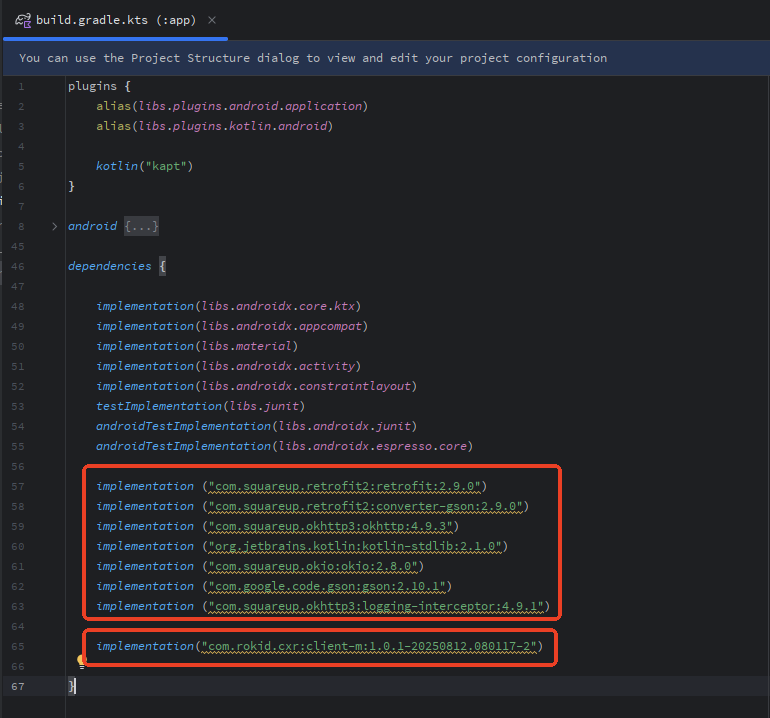Image resolution: width=770 pixels, height=718 pixels.
Task: Click the plugins { line
Action: 99,86
